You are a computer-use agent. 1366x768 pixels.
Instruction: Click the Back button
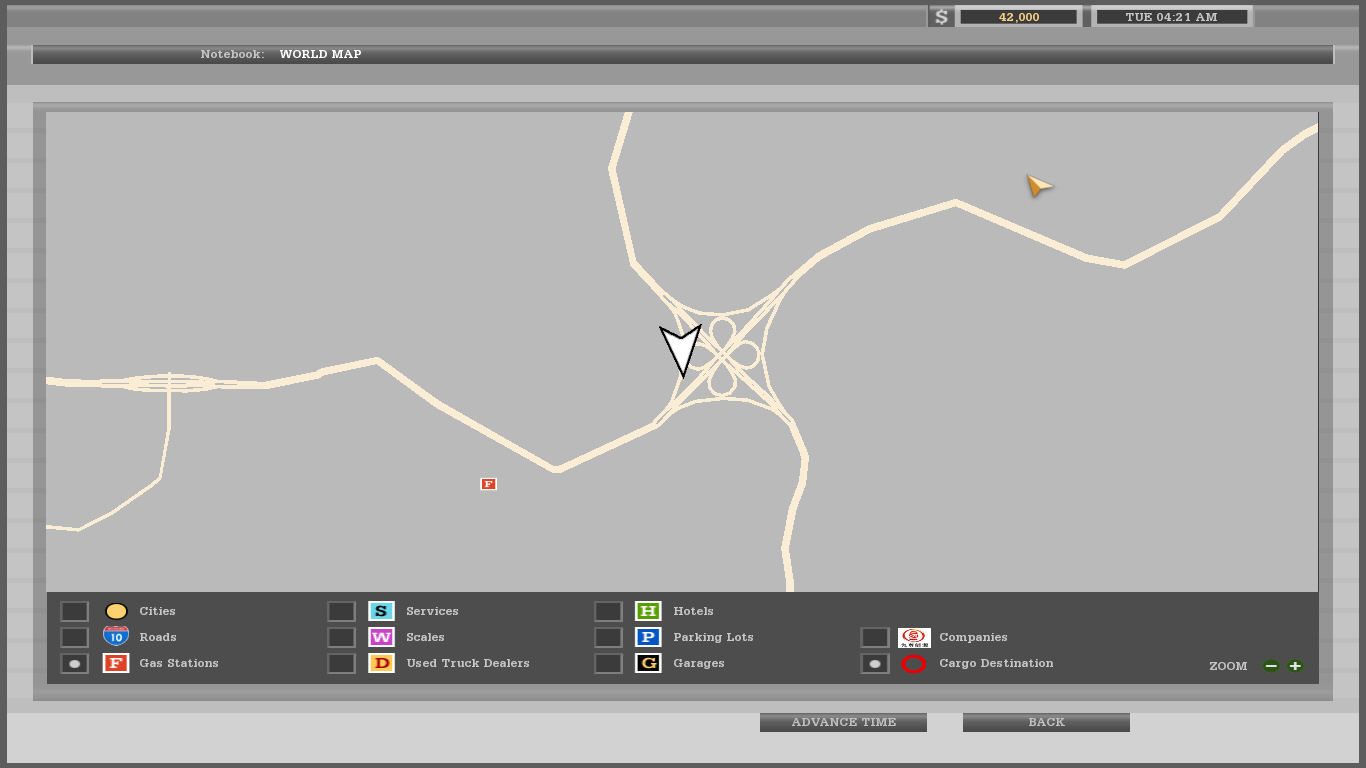pos(1046,722)
